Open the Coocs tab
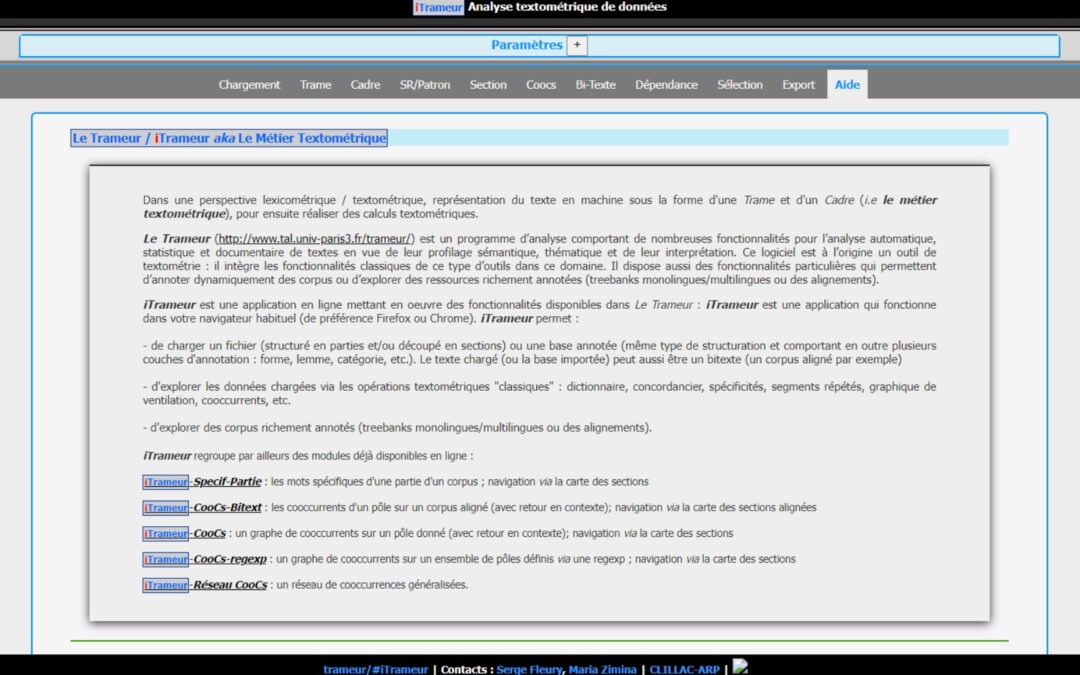 coord(541,85)
